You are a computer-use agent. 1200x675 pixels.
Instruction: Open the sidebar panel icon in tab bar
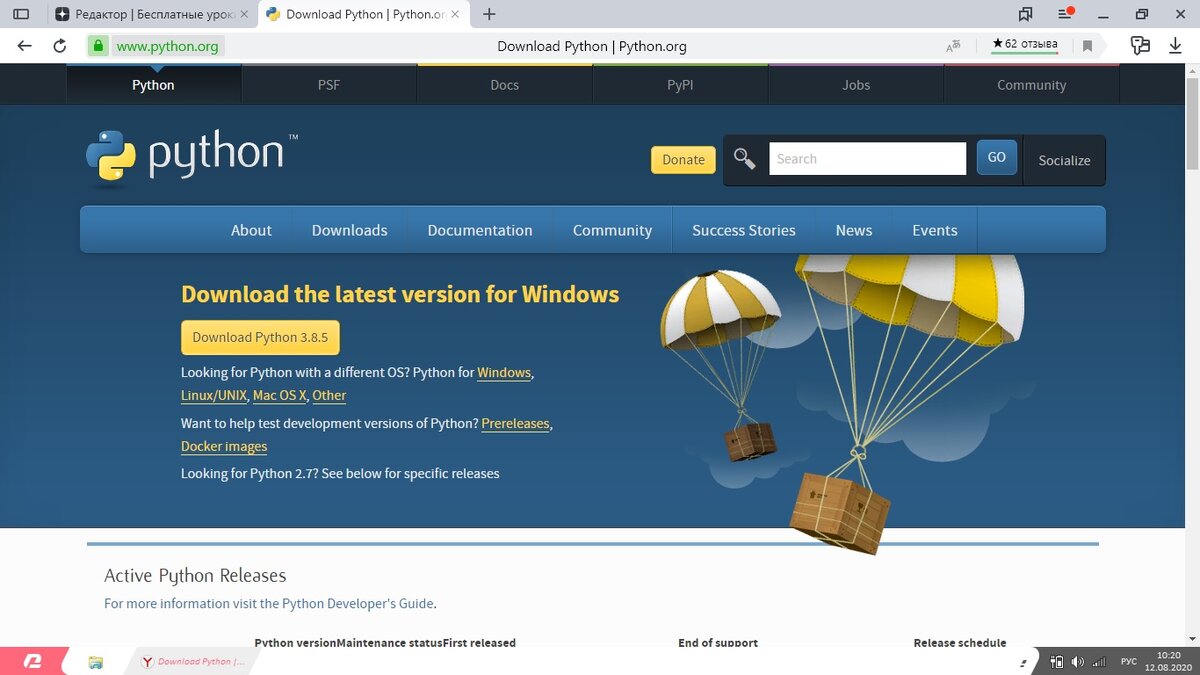(21, 14)
